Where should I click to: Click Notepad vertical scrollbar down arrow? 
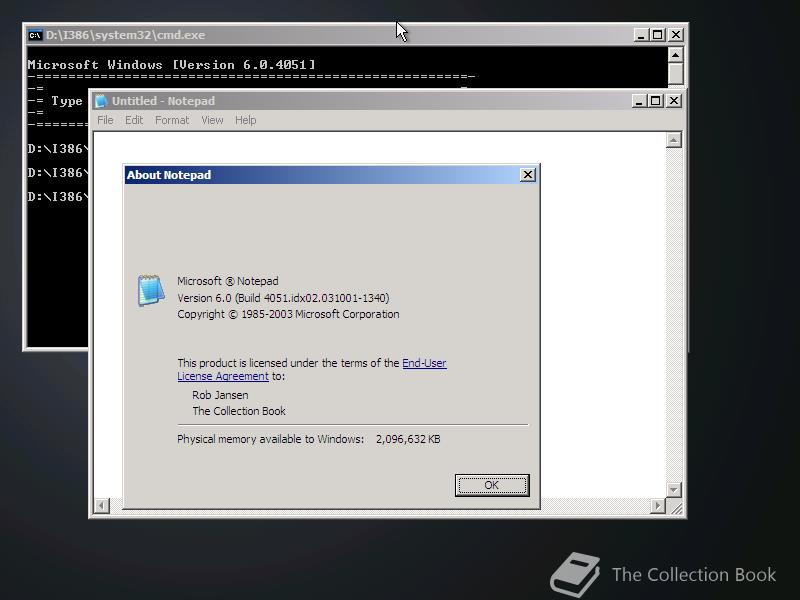coord(673,490)
